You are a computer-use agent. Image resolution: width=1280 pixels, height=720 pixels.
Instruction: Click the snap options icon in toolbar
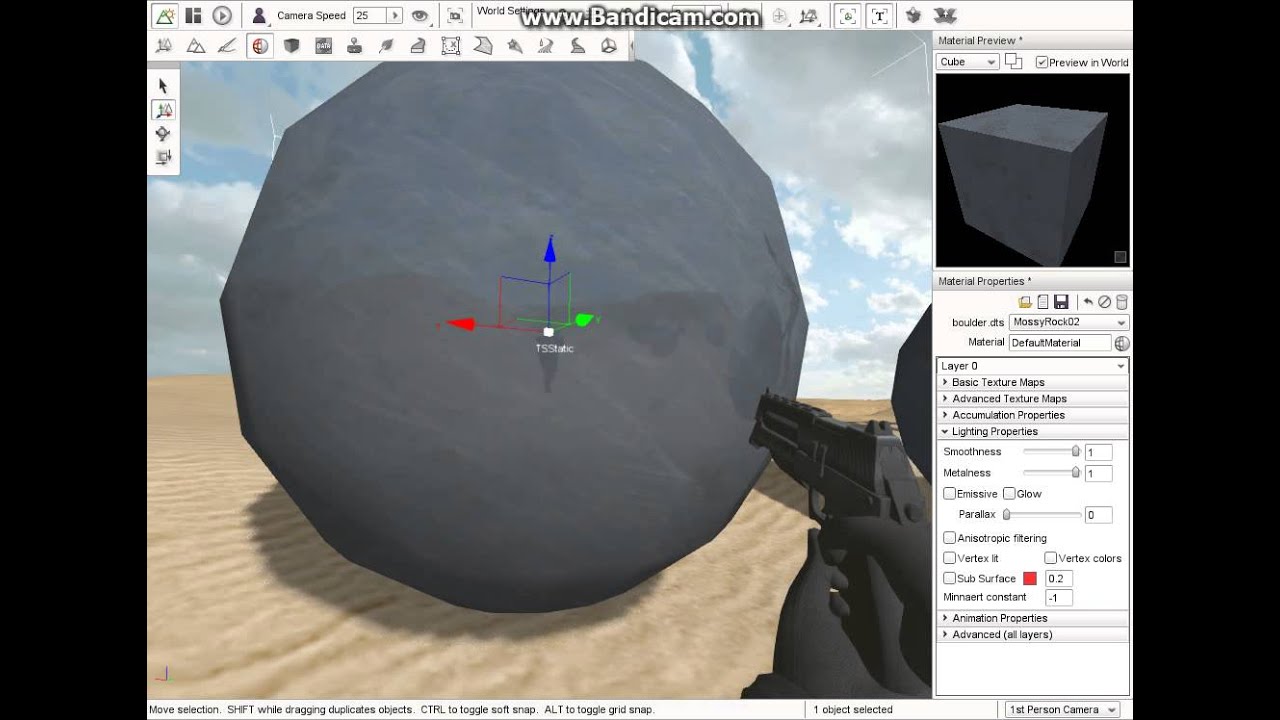[x=809, y=16]
